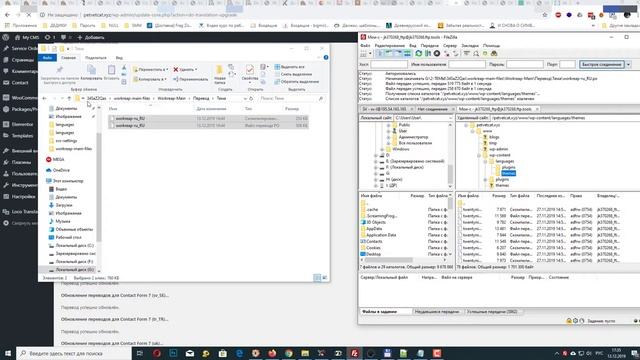
Task: Toggle remote directory tree display in FileZilla
Action: tap(398, 53)
